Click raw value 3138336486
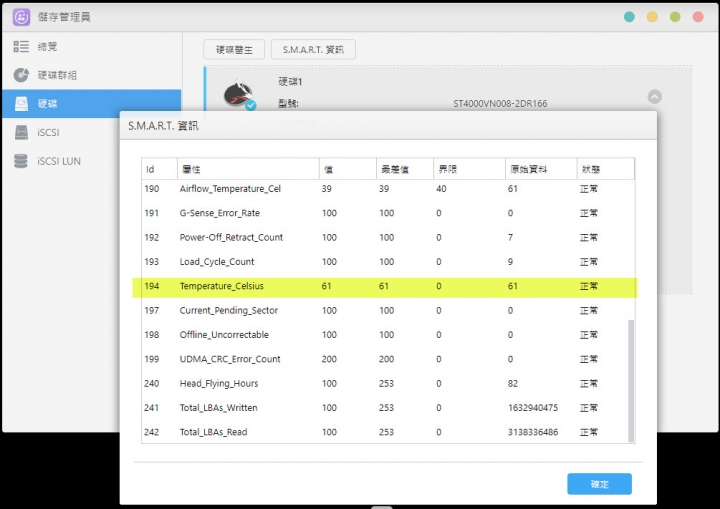The image size is (720, 509). pos(533,432)
